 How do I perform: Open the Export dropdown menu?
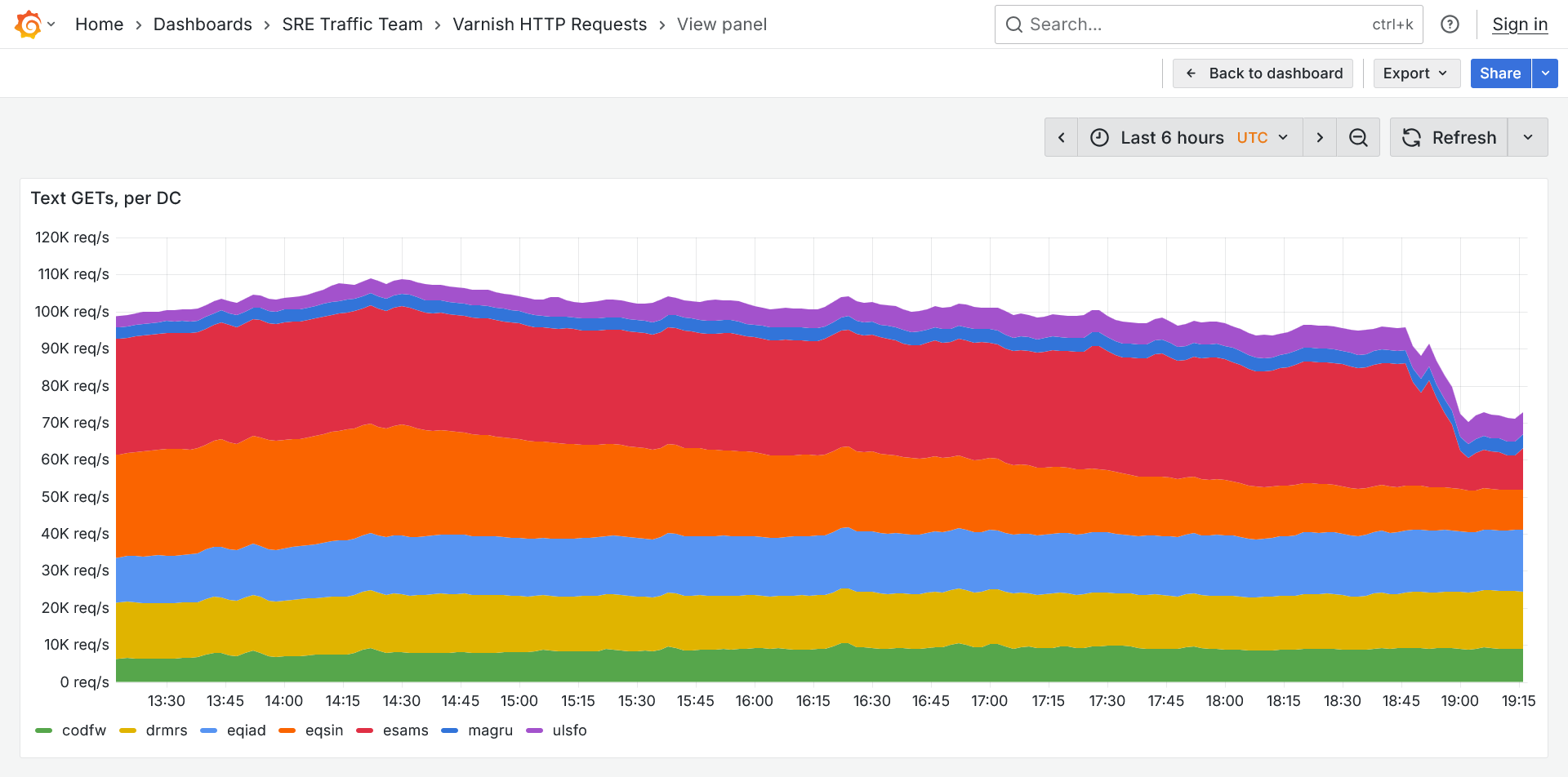1416,73
